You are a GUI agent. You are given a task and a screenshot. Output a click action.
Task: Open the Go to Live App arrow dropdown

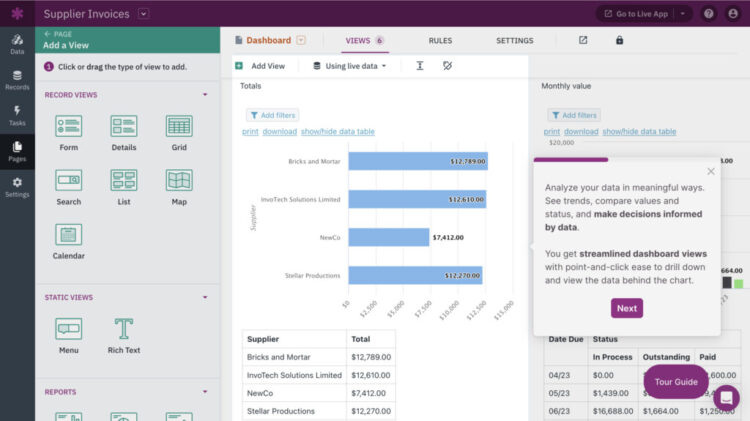click(x=683, y=14)
